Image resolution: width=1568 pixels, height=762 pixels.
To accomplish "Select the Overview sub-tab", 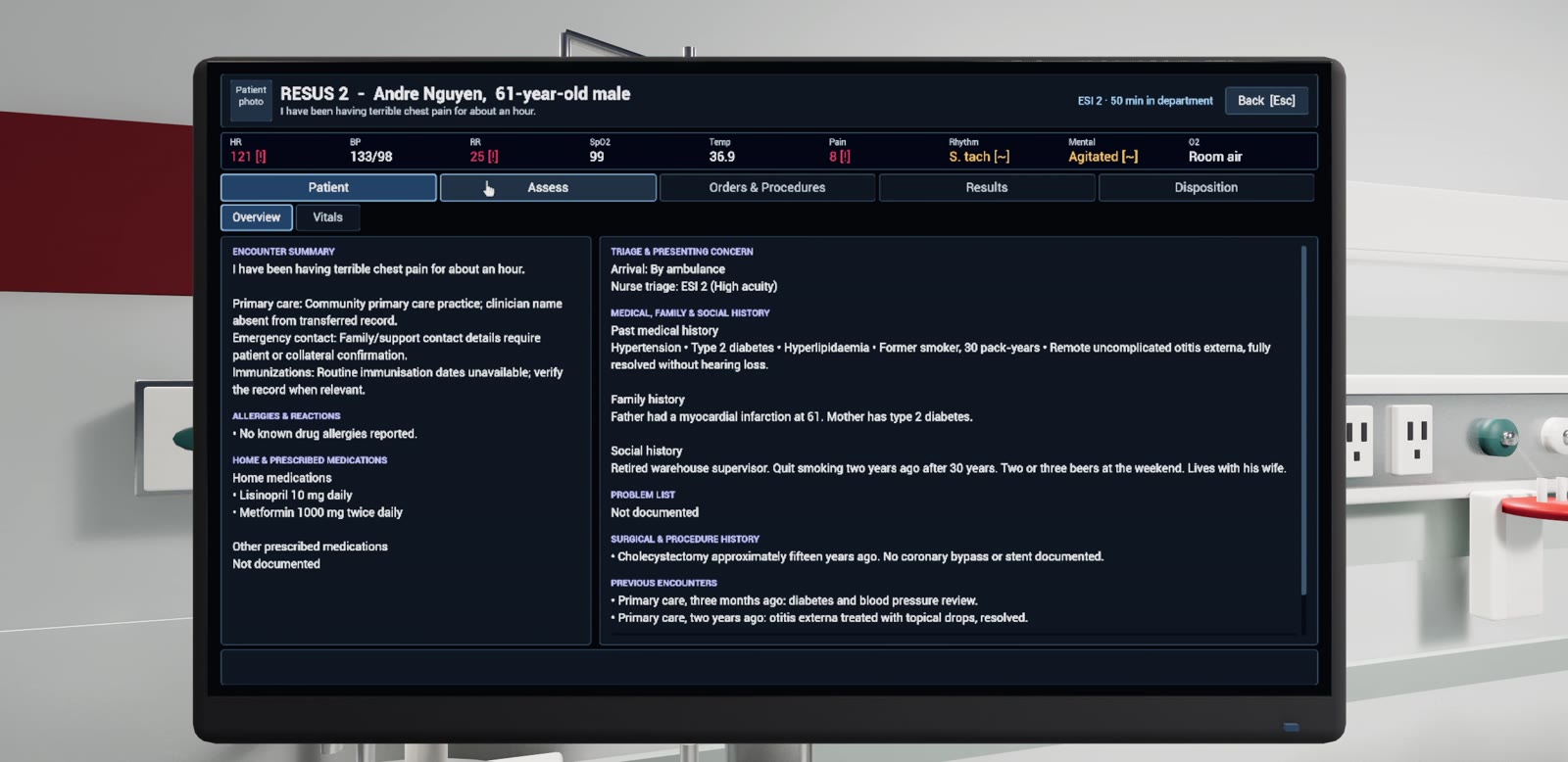I will pyautogui.click(x=257, y=217).
